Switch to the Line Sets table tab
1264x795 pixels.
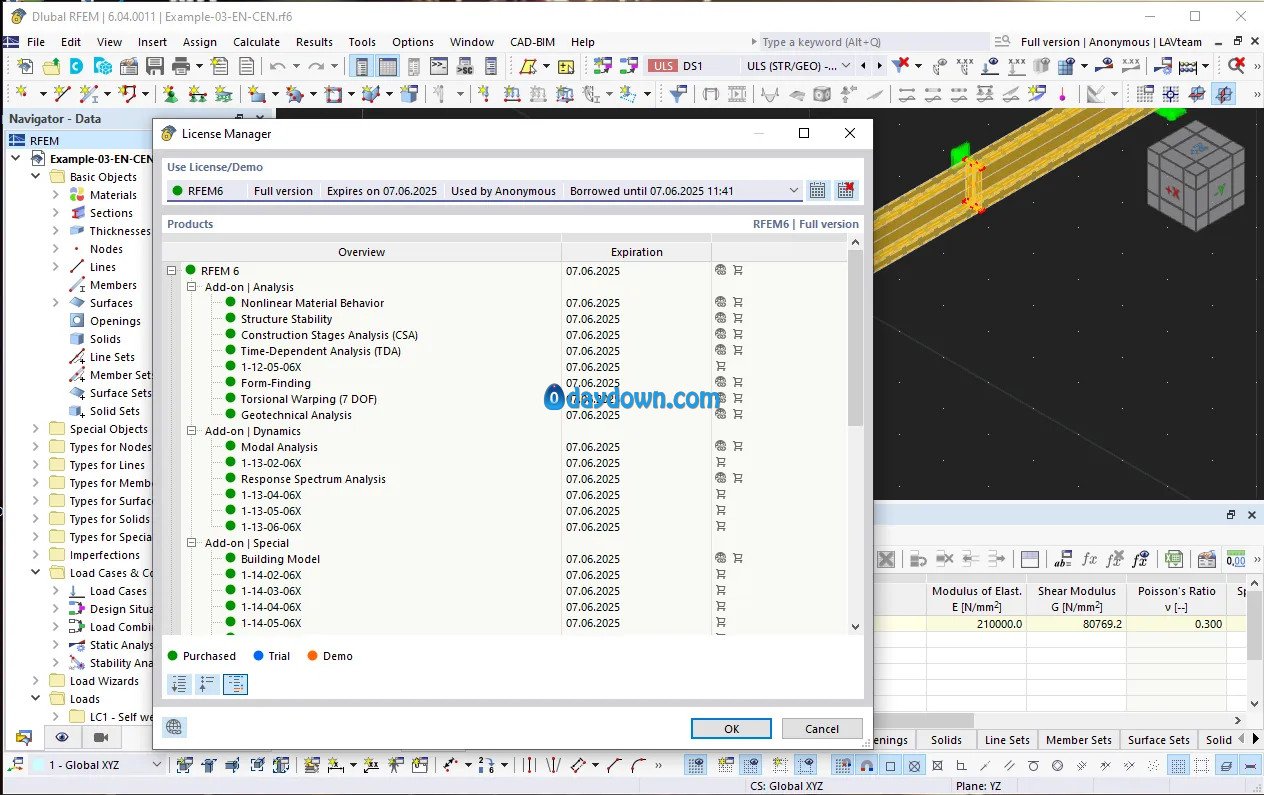[1007, 740]
